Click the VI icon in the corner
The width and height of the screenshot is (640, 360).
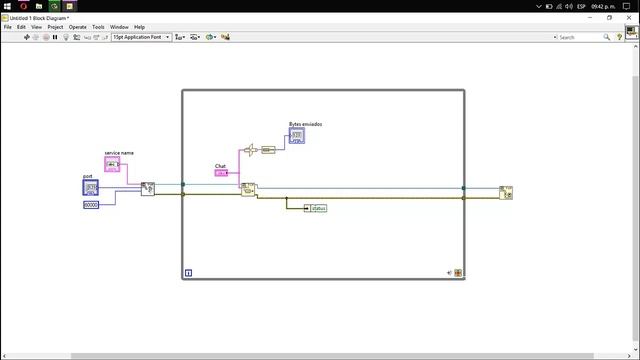[631, 32]
